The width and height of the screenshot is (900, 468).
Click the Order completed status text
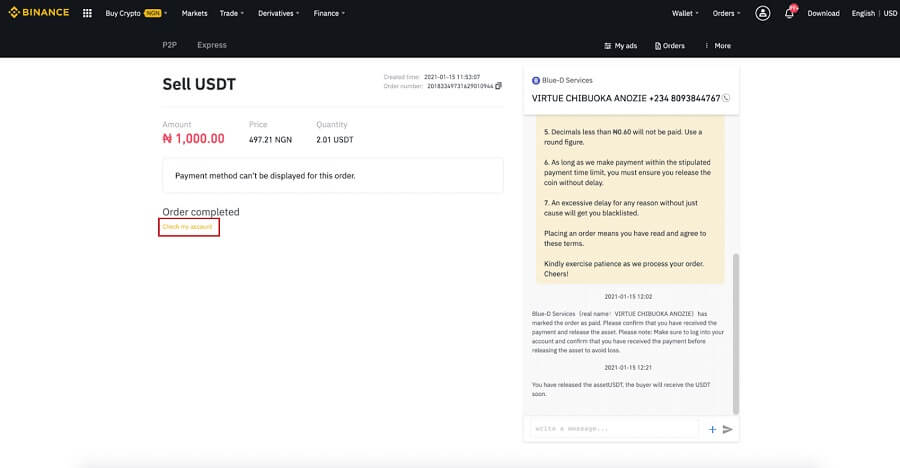click(x=201, y=212)
